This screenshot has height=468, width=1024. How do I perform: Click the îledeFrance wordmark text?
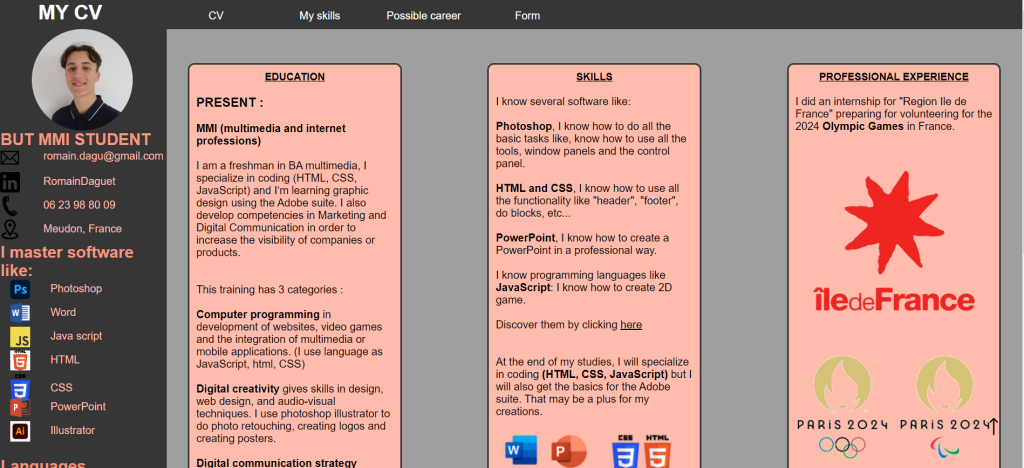[x=894, y=300]
